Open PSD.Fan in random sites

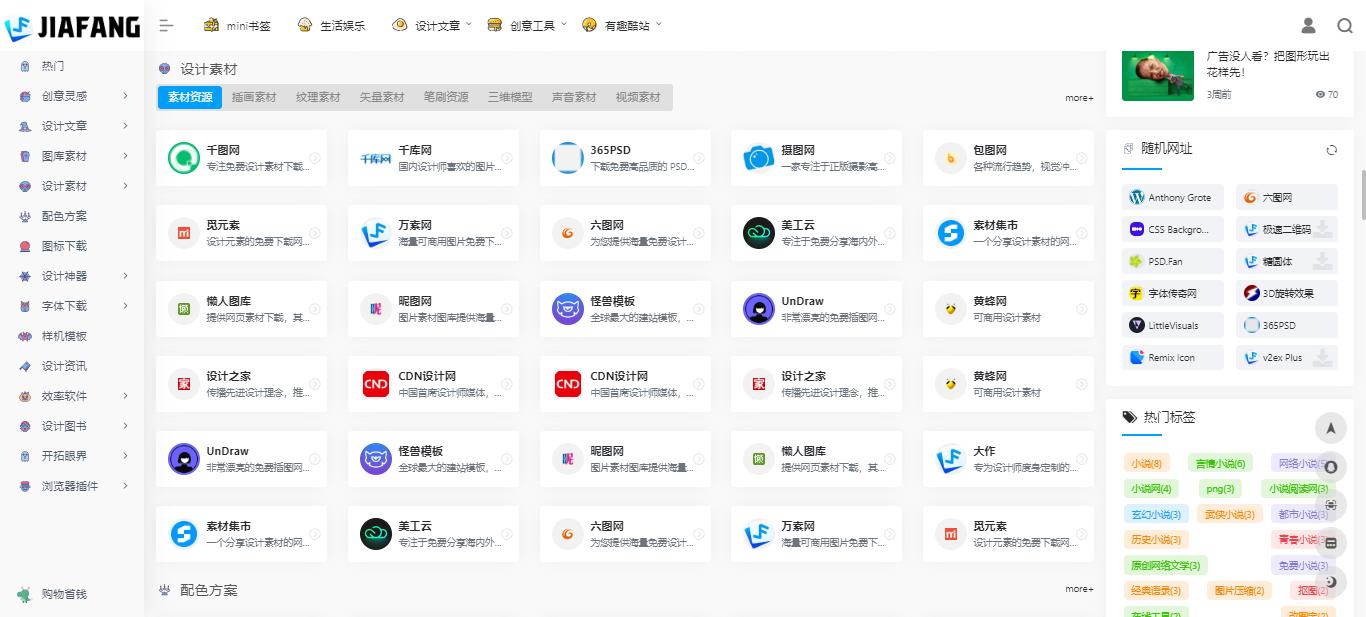pyautogui.click(x=1172, y=261)
